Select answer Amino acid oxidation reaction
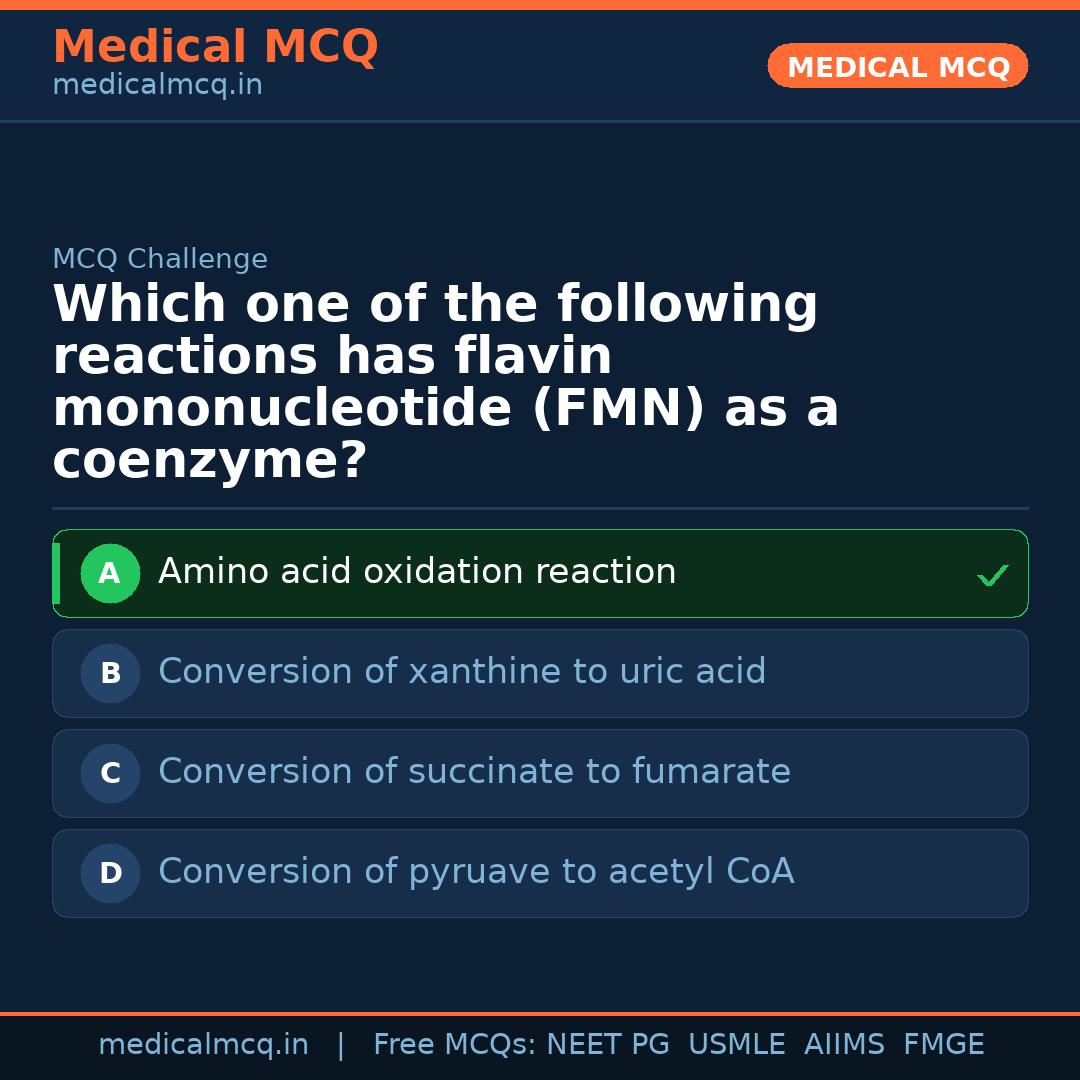 click(417, 572)
